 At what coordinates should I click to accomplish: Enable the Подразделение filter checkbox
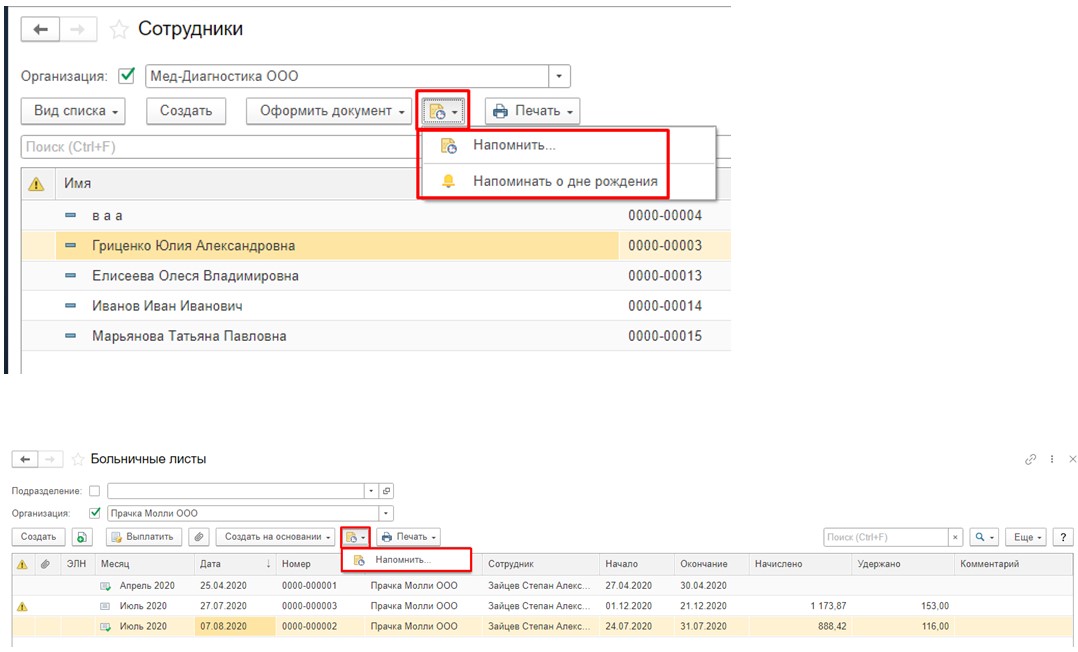(x=95, y=491)
